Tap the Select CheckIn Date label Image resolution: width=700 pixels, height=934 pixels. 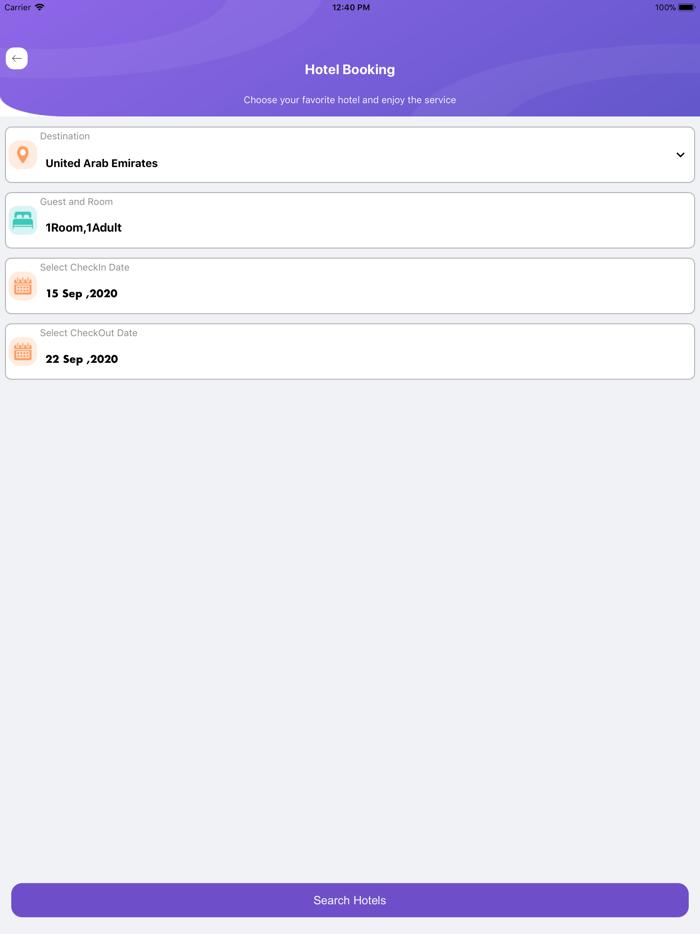(85, 268)
